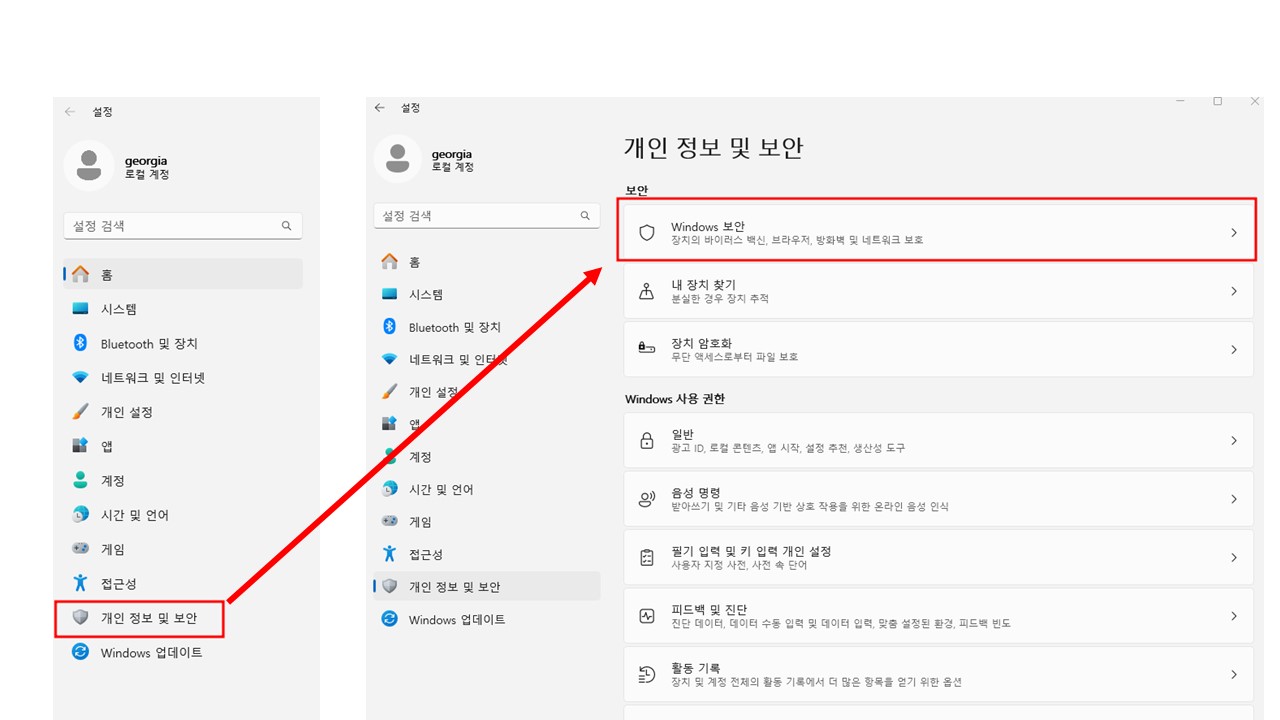
Task: Click 일반 padlock icon
Action: [647, 440]
